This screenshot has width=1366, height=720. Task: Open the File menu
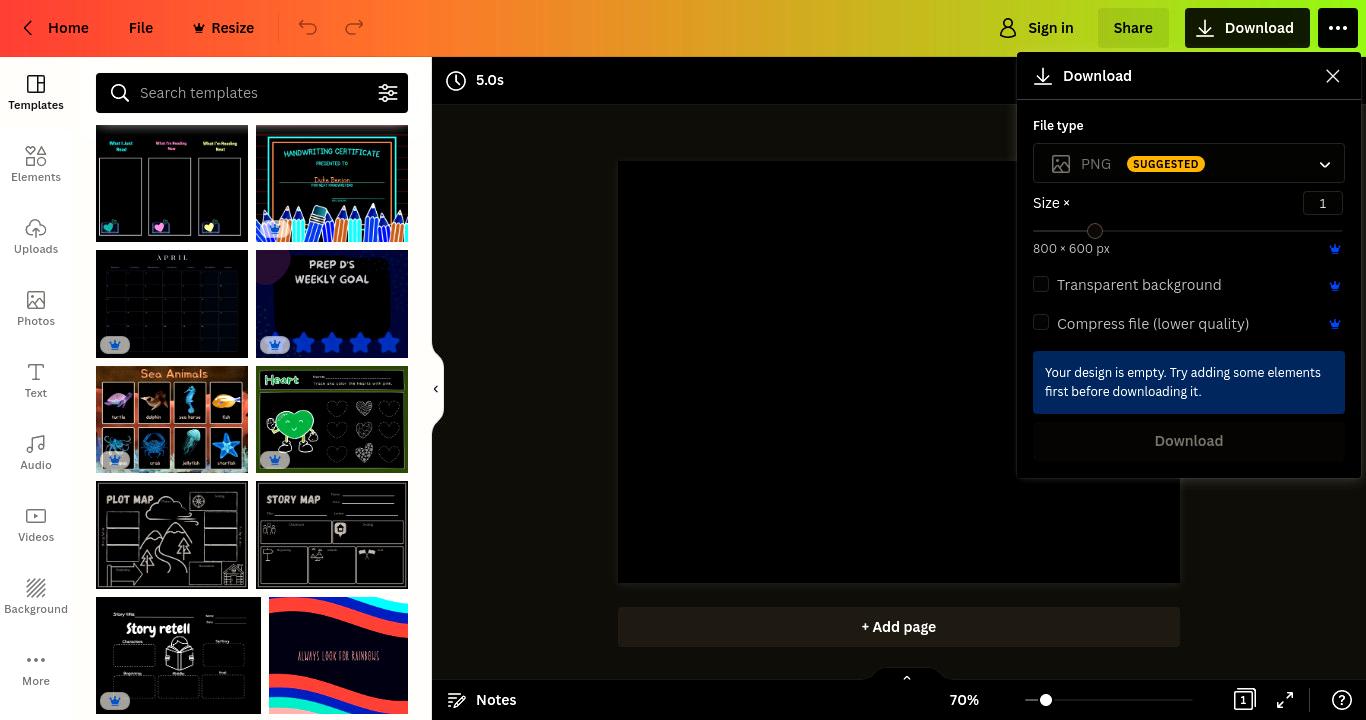pos(141,28)
